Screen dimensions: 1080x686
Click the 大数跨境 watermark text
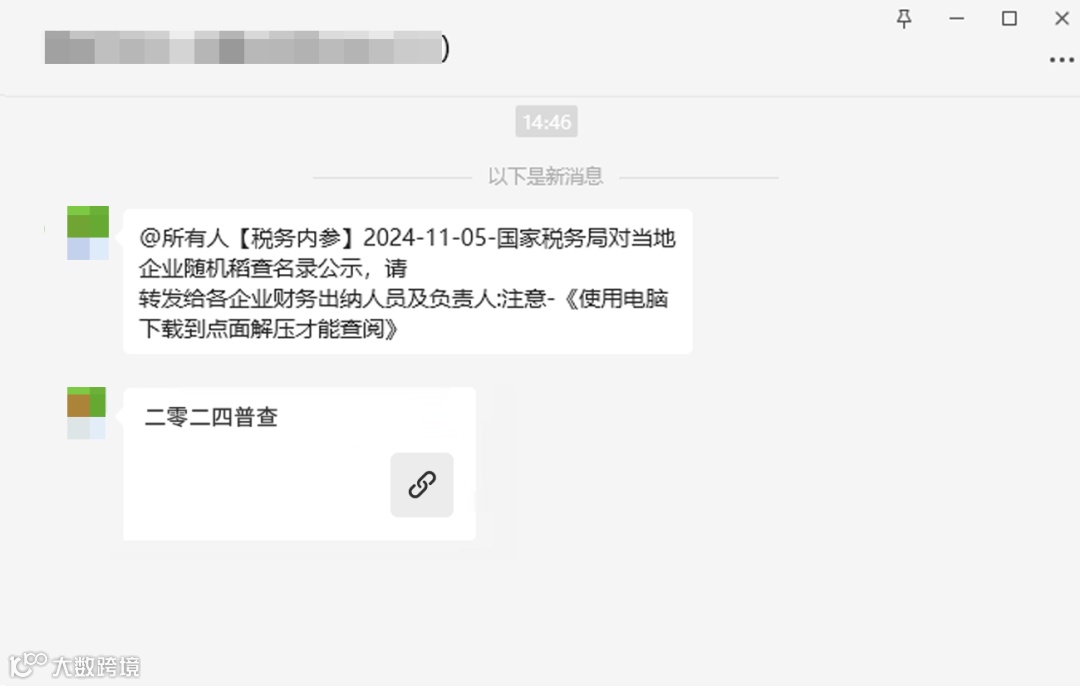[x=96, y=667]
